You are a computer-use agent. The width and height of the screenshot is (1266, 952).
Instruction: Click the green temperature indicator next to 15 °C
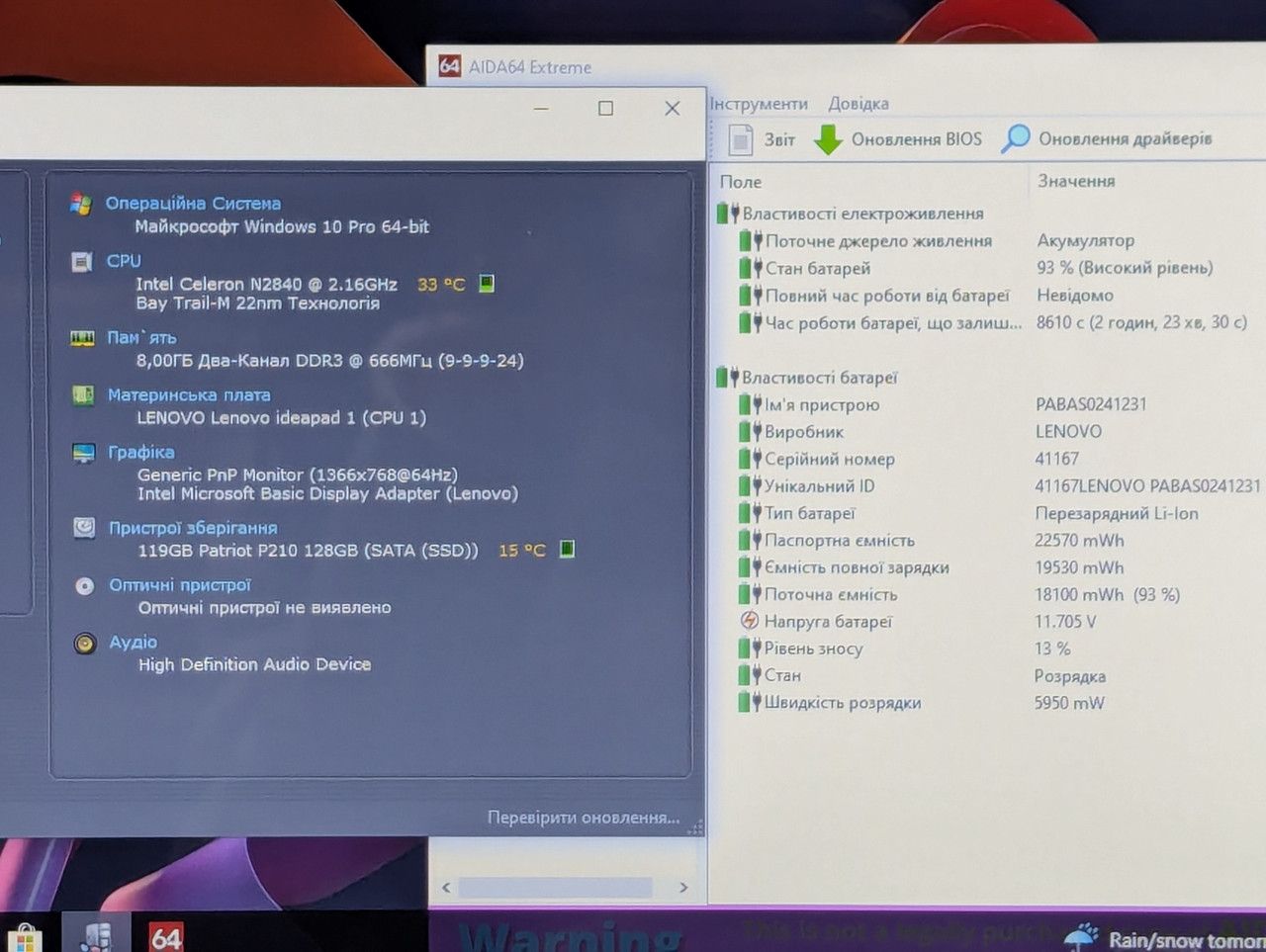[567, 549]
